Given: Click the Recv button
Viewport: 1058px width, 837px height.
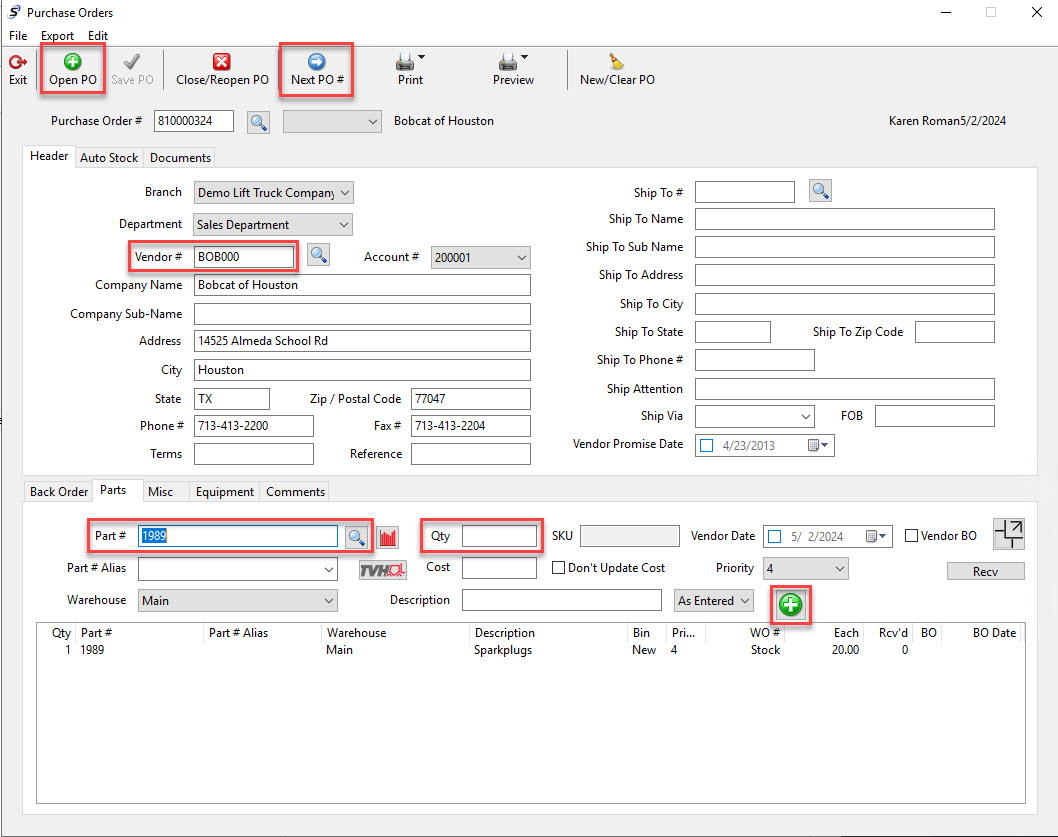Looking at the screenshot, I should click(985, 572).
